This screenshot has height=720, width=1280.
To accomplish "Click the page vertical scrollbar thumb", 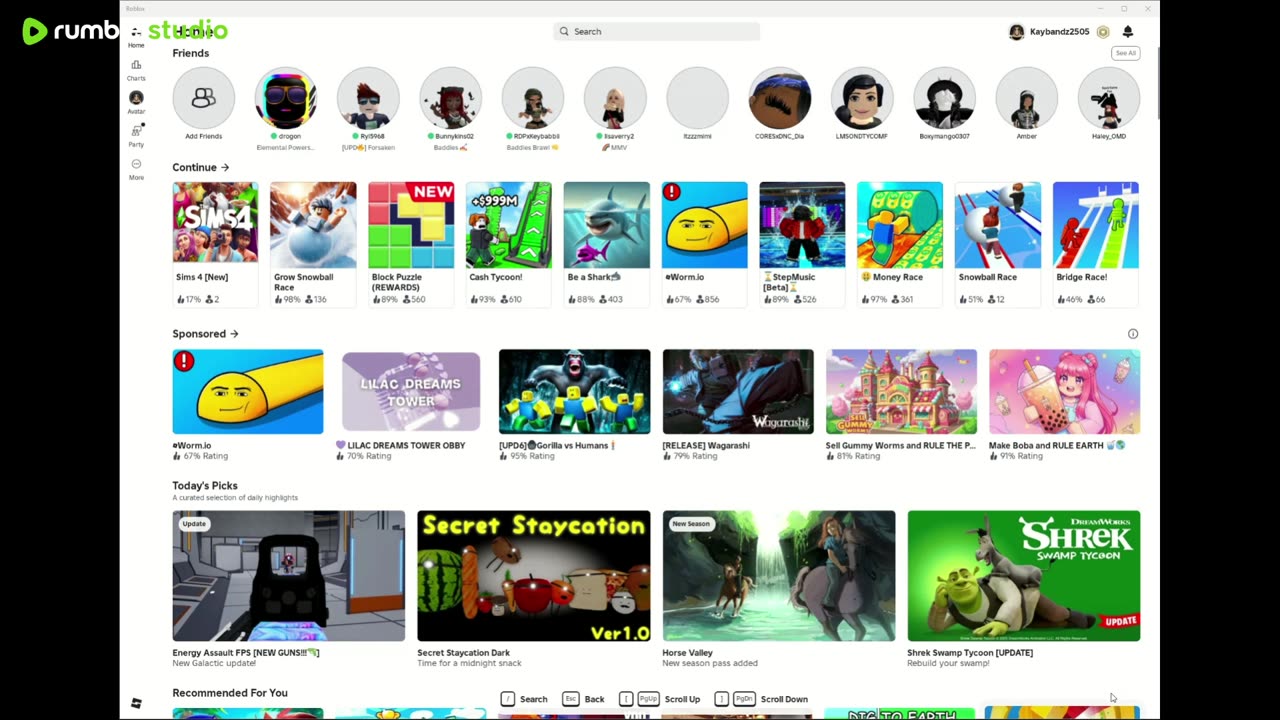I will pos(1157,82).
